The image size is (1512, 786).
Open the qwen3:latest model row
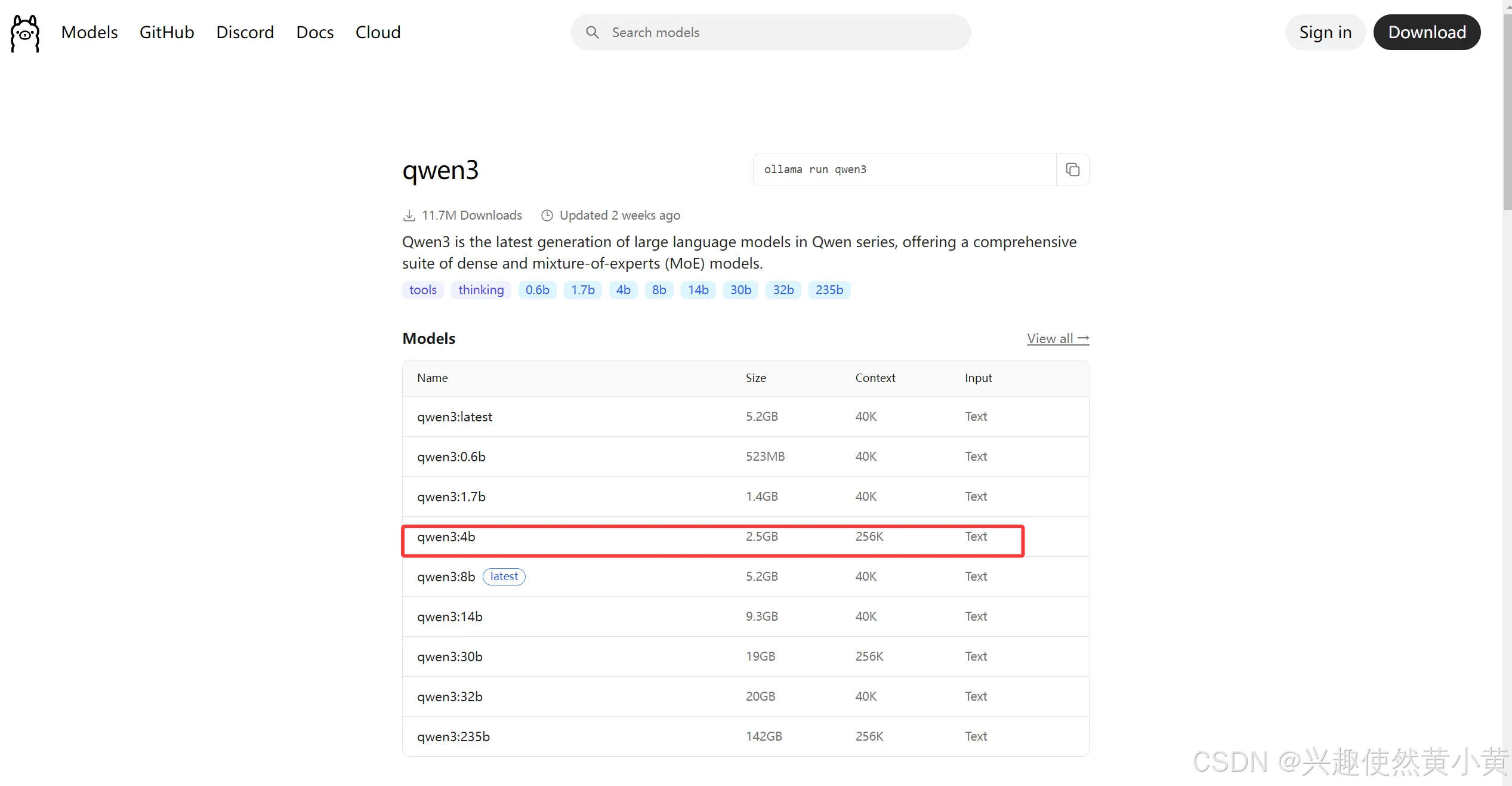click(x=745, y=417)
